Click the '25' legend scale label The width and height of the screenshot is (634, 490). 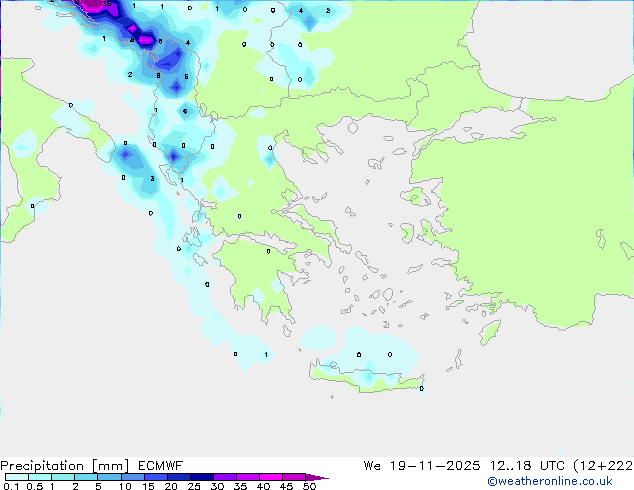pos(194,486)
